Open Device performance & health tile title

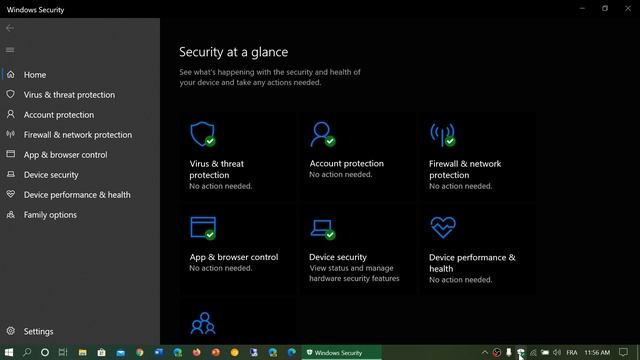coord(472,263)
